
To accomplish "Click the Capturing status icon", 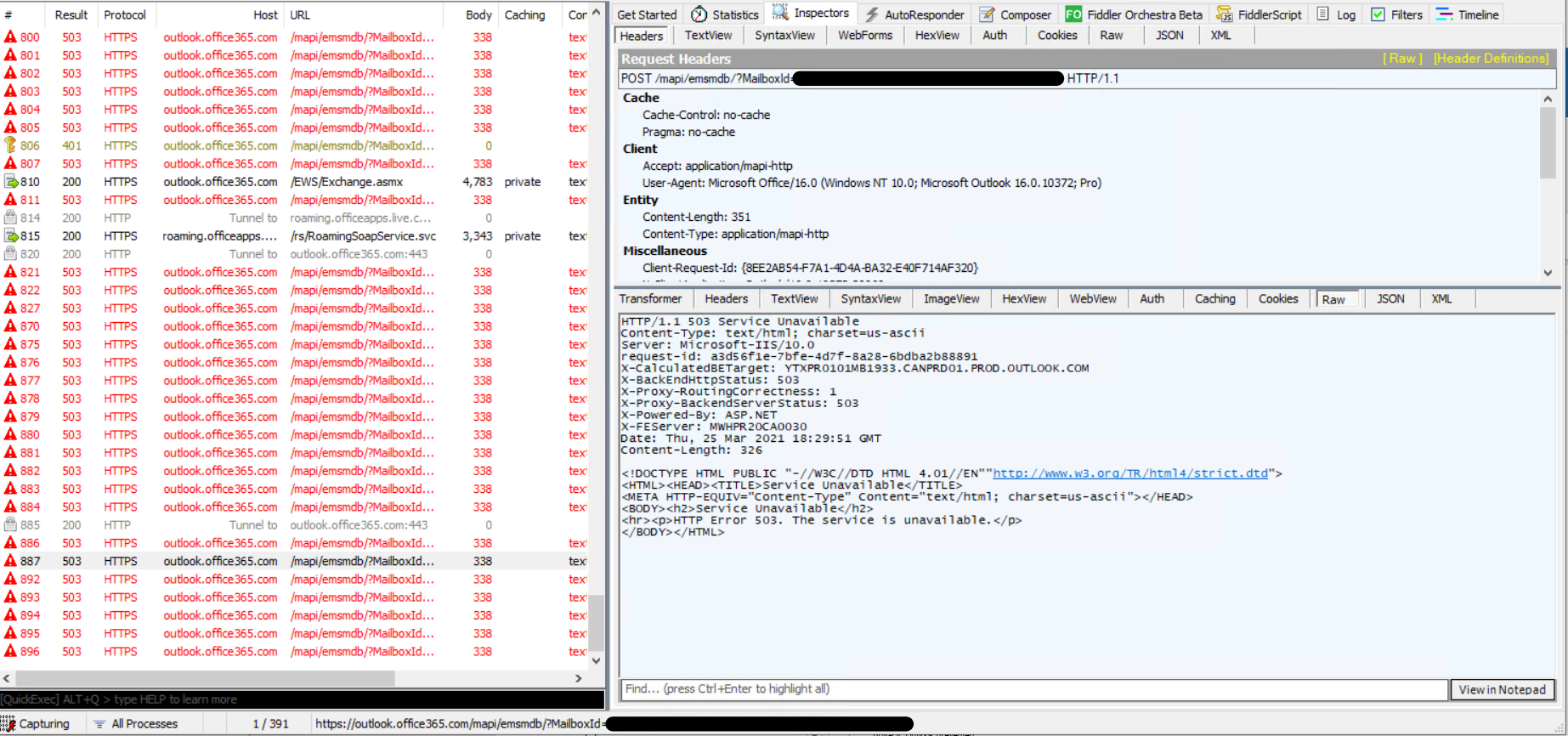I will pos(8,724).
